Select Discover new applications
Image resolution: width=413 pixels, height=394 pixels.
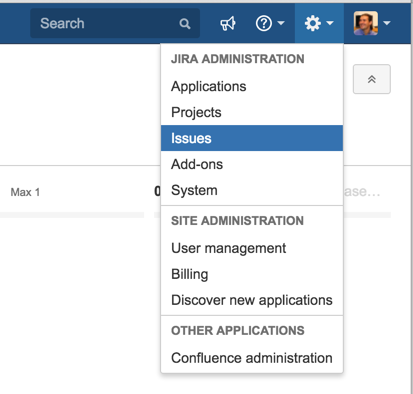click(252, 300)
